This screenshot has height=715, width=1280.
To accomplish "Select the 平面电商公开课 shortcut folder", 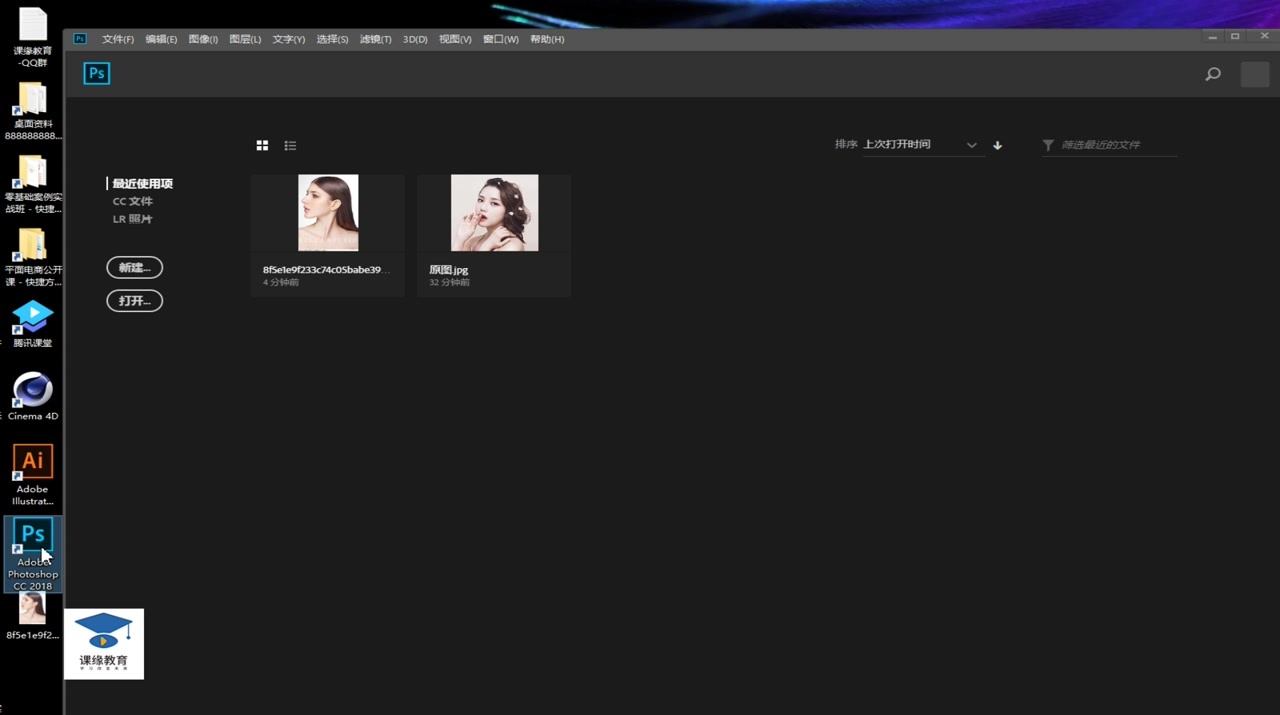I will click(x=33, y=257).
